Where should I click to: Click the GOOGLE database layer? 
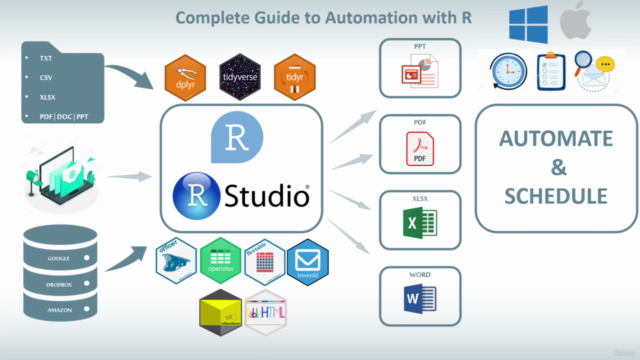[60, 258]
